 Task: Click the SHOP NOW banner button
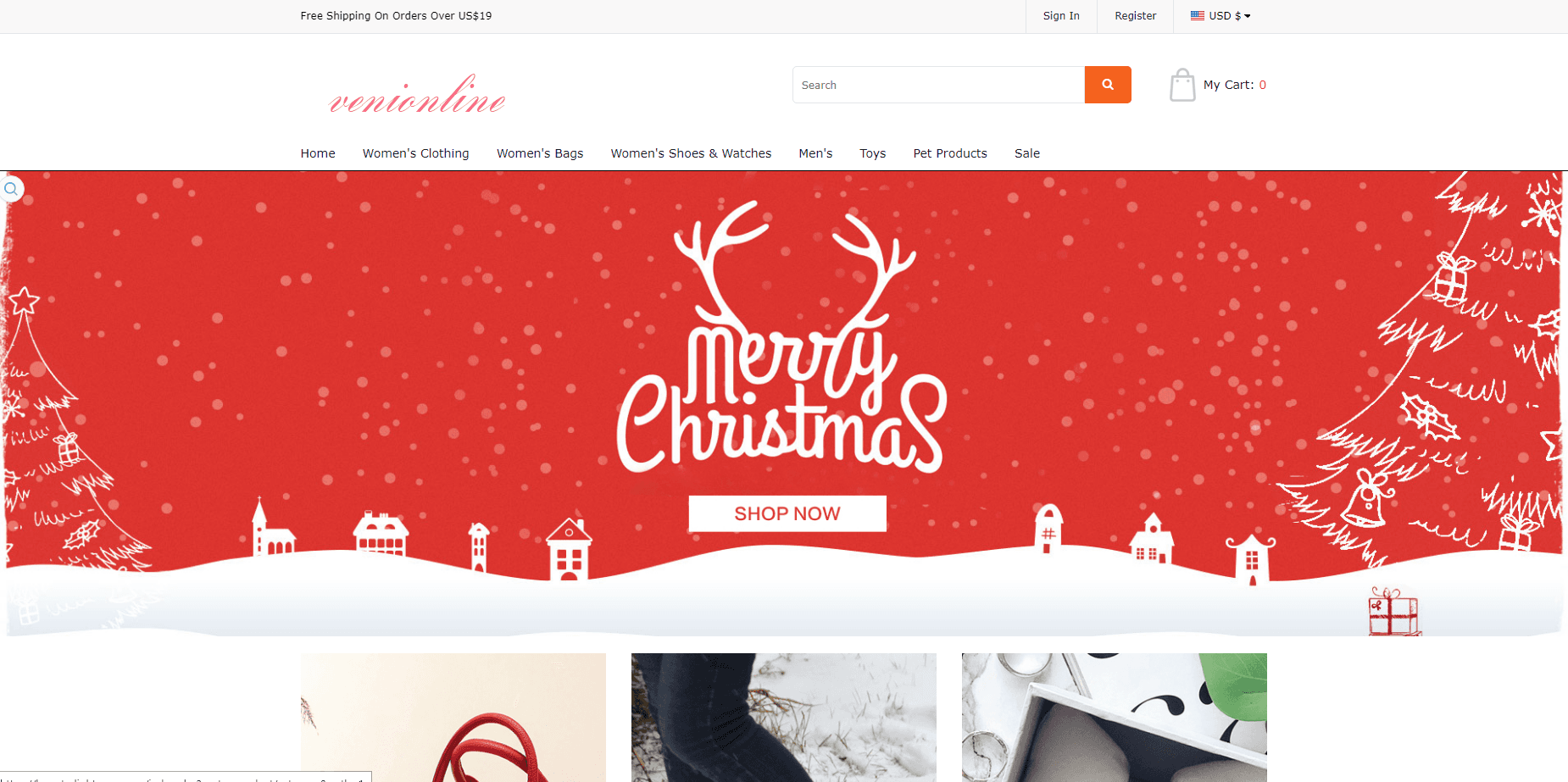[787, 513]
